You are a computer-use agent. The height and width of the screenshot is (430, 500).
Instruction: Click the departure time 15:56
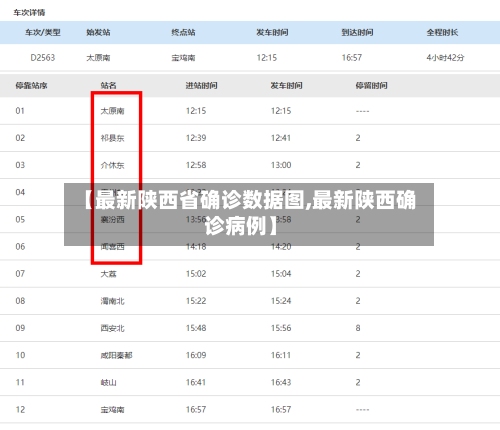[281, 328]
